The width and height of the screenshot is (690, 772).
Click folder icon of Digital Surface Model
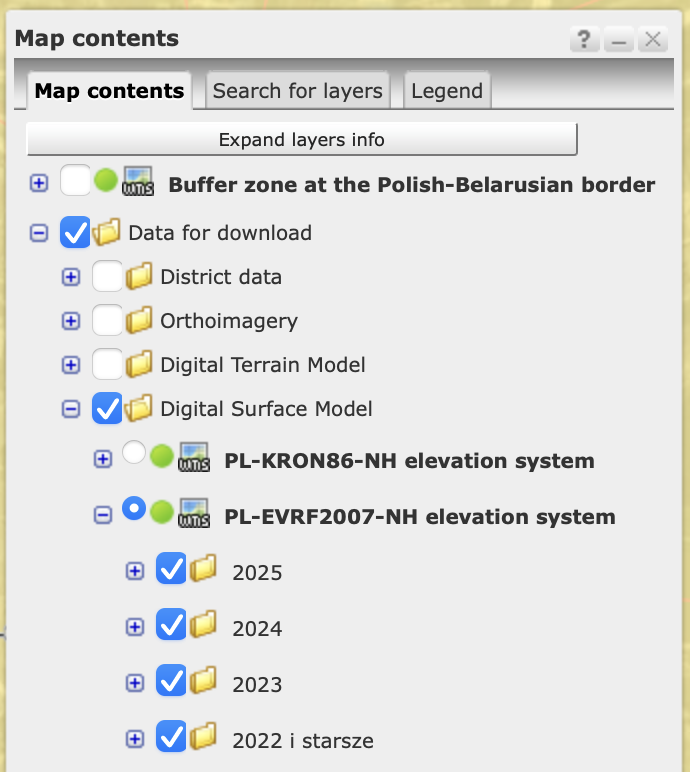139,408
